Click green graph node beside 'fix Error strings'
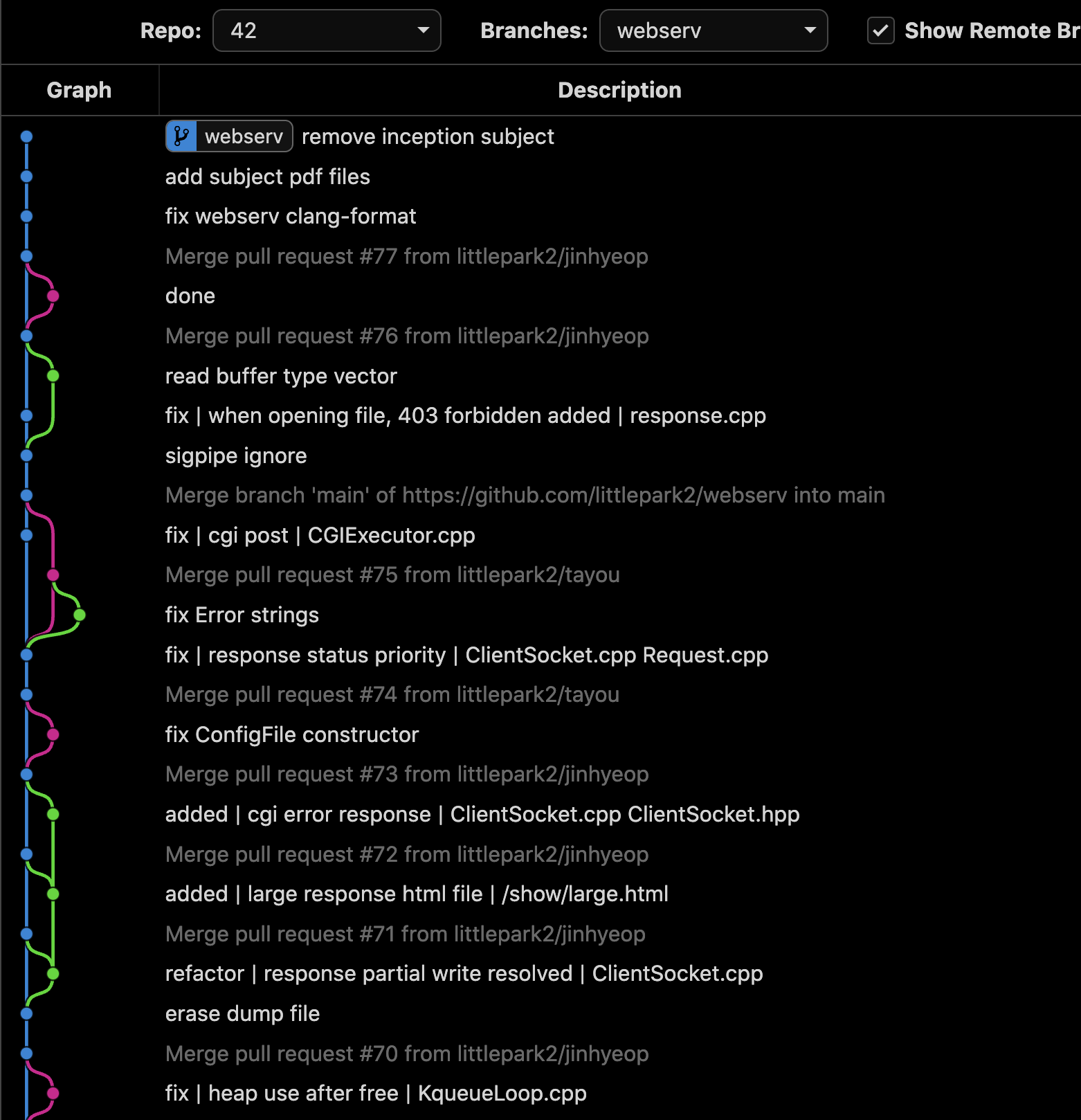1081x1120 pixels. tap(80, 615)
